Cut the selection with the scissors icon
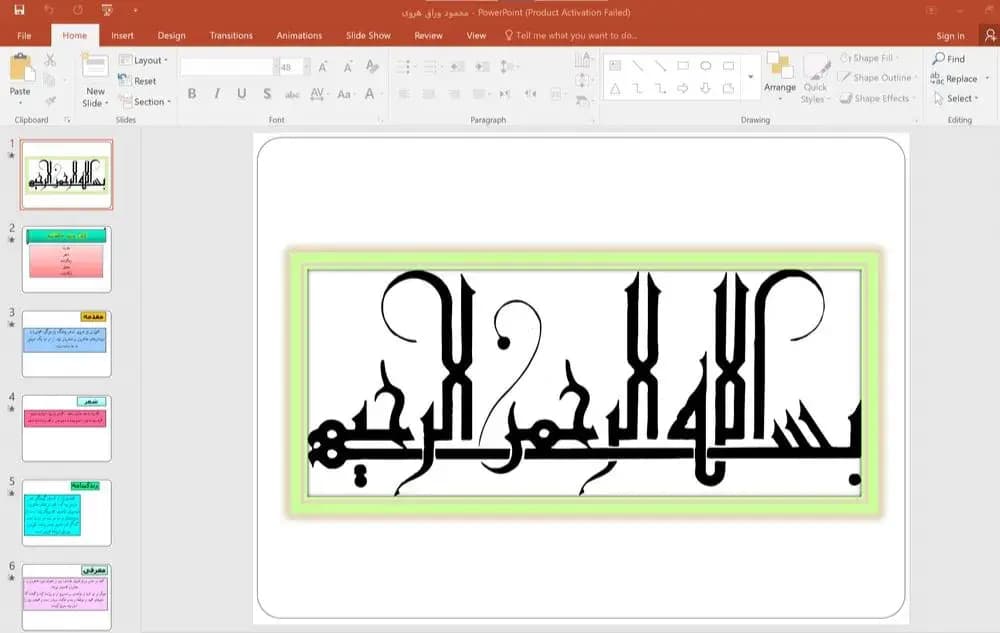The height and width of the screenshot is (633, 1000). coord(50,61)
